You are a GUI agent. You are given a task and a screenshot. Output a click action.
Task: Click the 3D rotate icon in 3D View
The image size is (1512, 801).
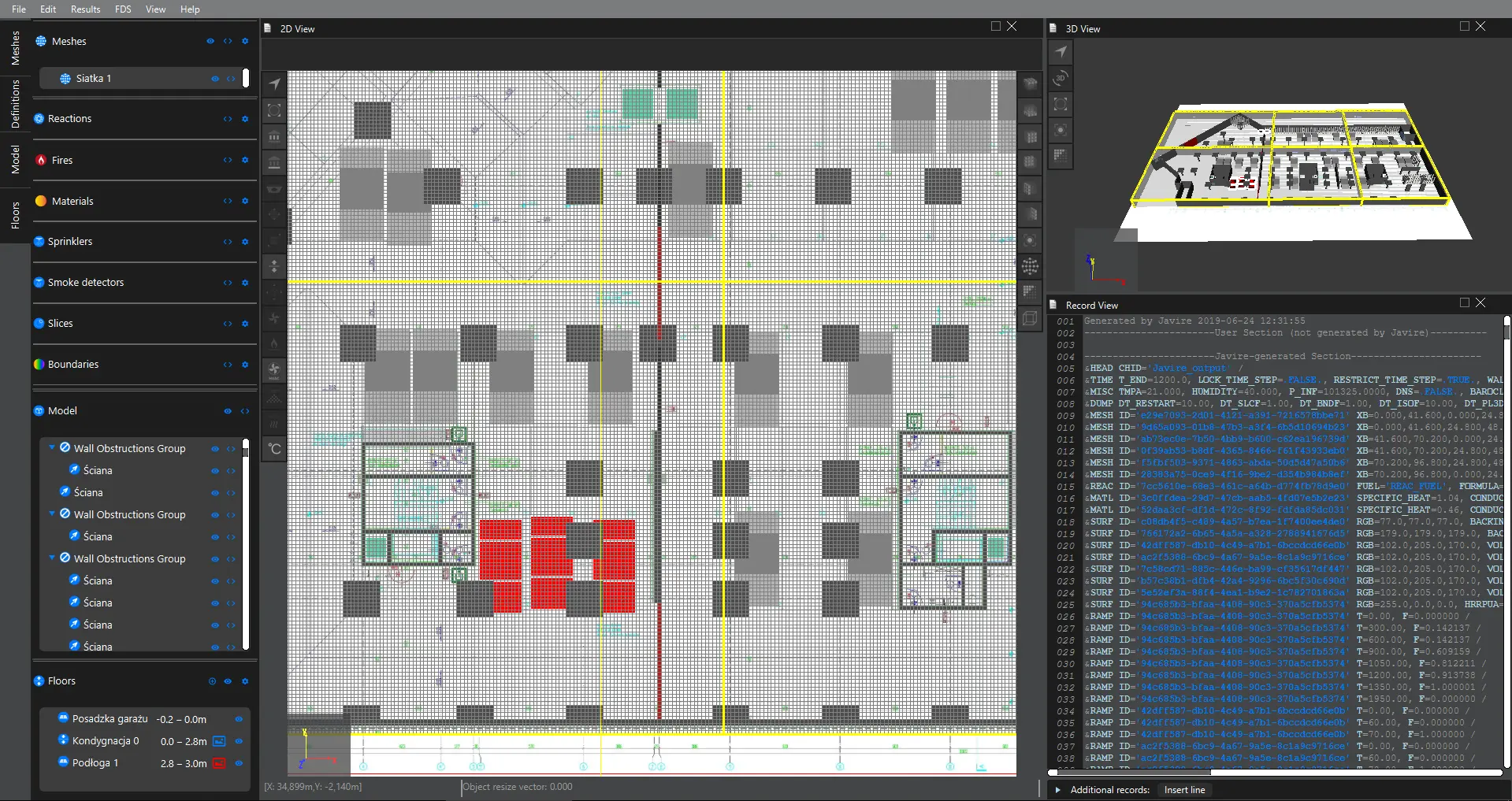[1061, 78]
